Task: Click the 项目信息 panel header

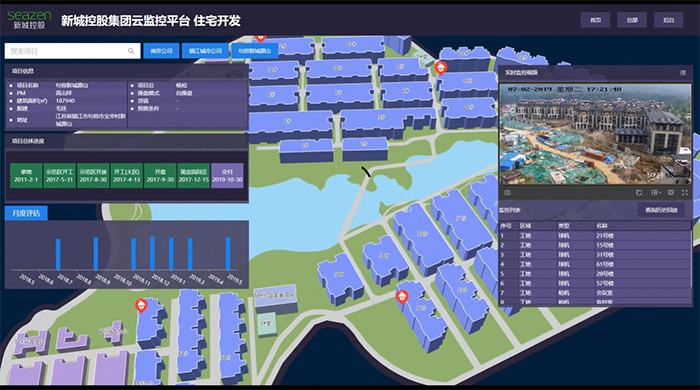Action: pyautogui.click(x=126, y=71)
